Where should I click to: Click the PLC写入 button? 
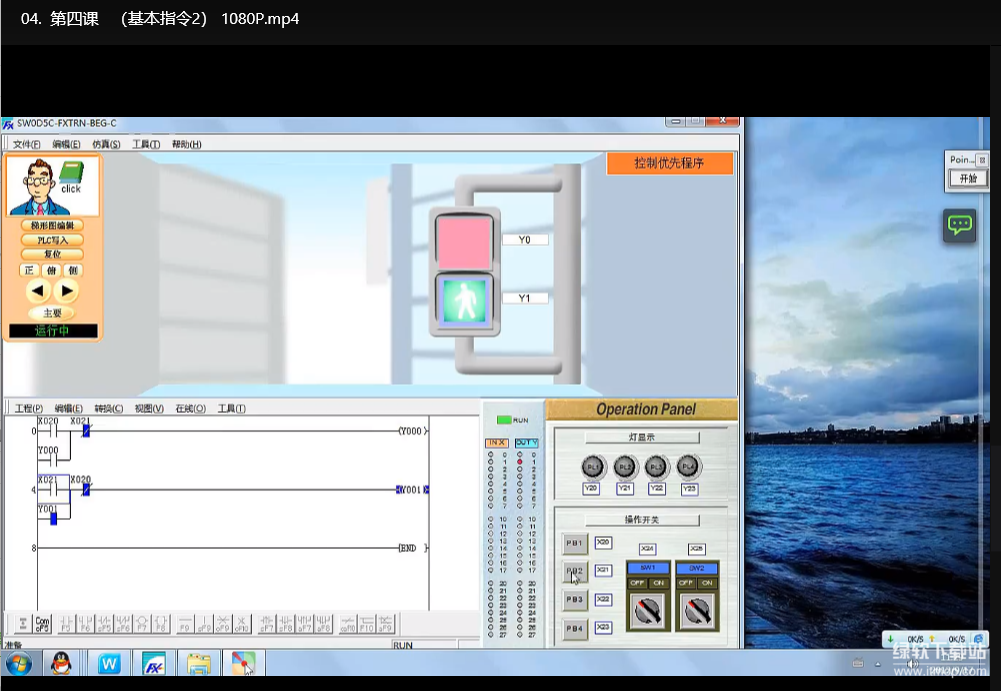52,240
